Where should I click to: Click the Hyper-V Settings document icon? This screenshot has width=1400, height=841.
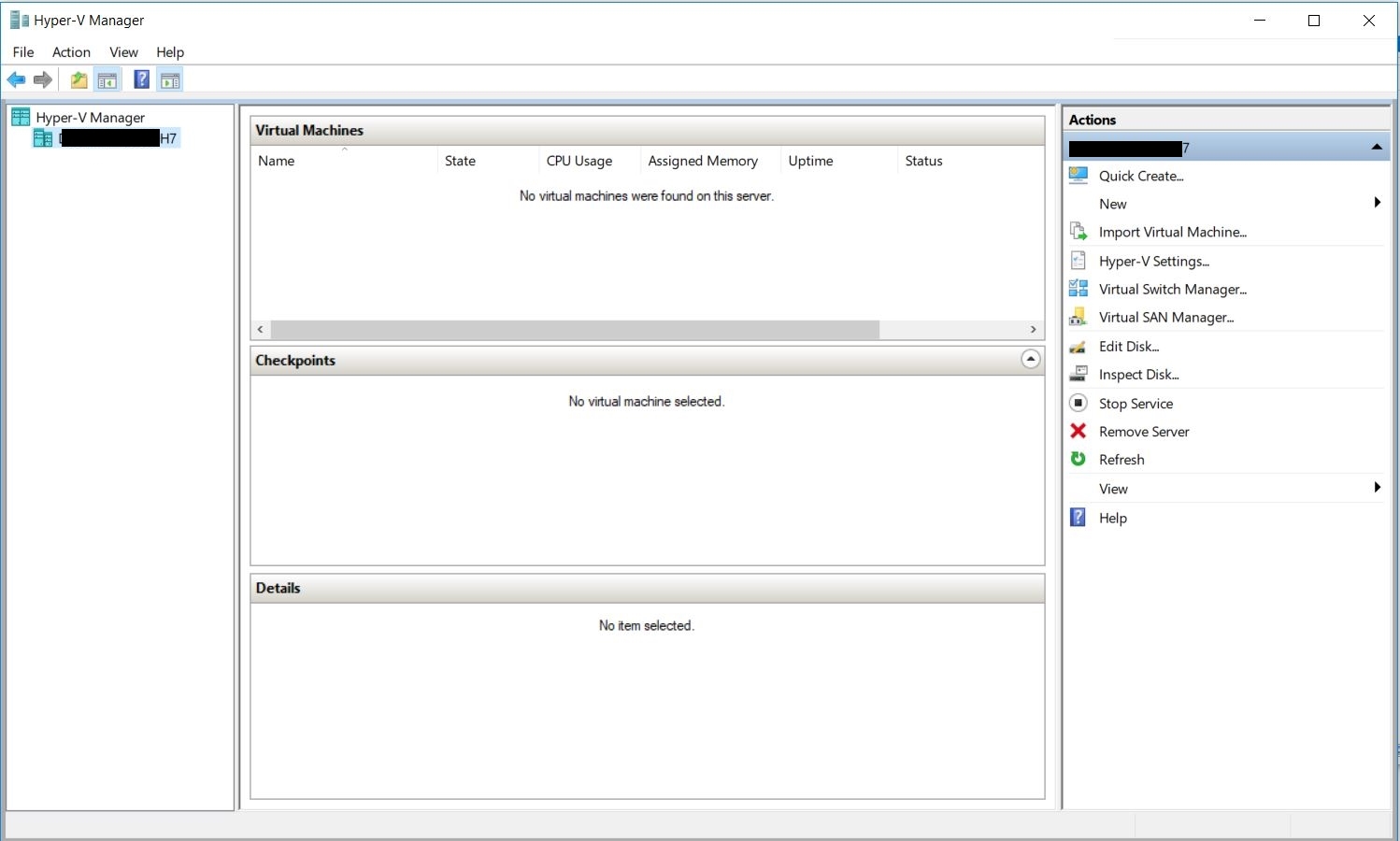tap(1079, 261)
